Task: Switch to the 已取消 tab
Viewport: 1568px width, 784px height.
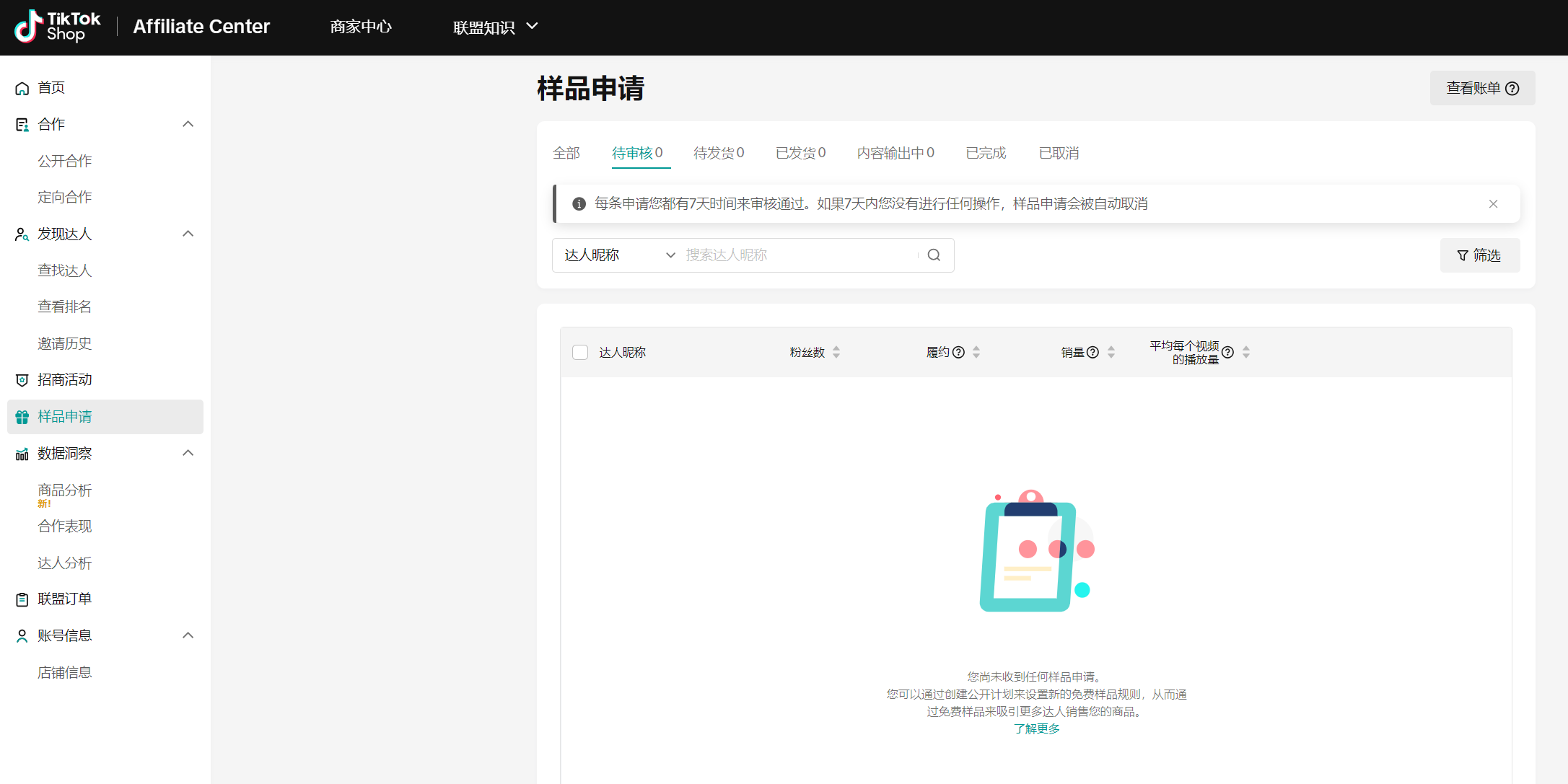Action: click(x=1059, y=153)
